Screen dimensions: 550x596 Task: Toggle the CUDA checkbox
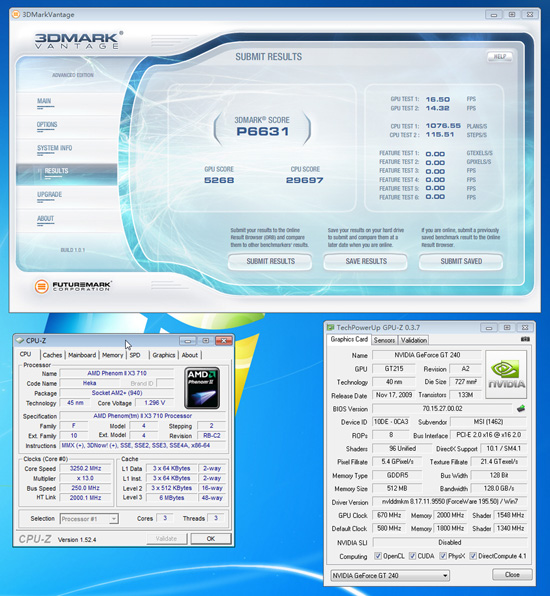(412, 556)
